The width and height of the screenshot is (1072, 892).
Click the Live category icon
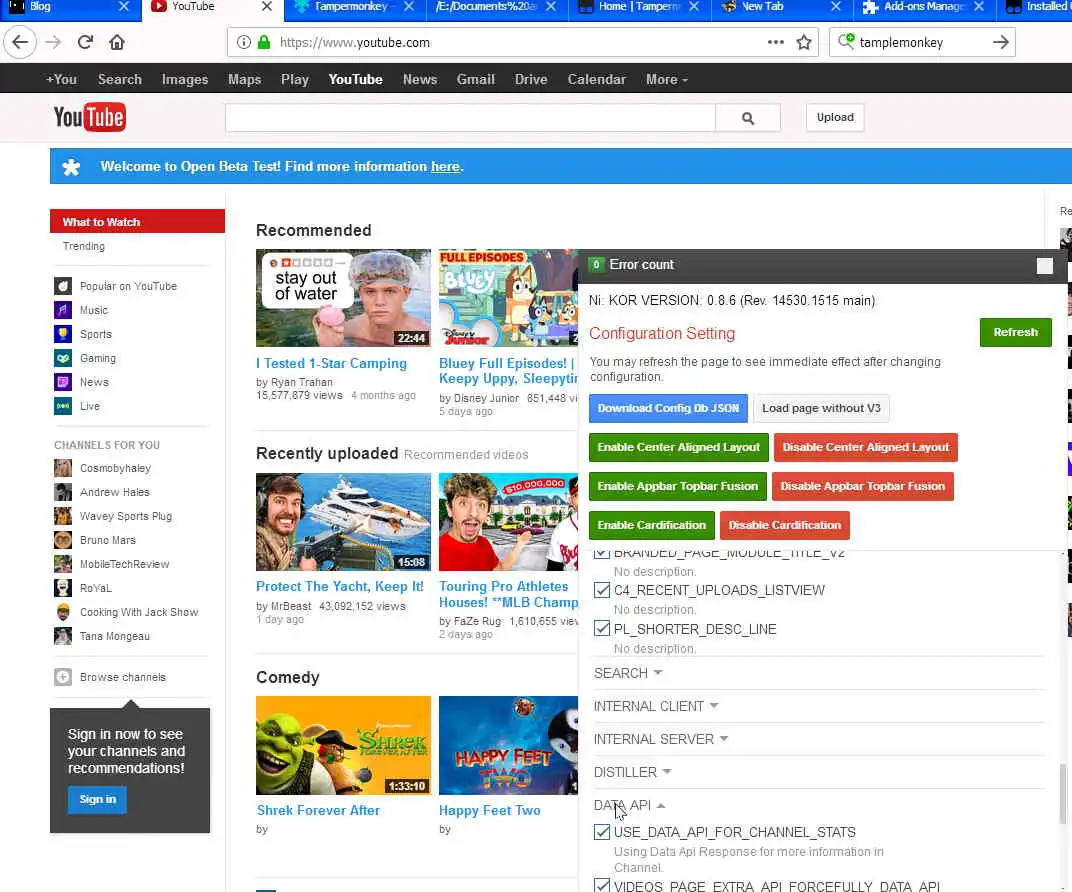[x=63, y=405]
